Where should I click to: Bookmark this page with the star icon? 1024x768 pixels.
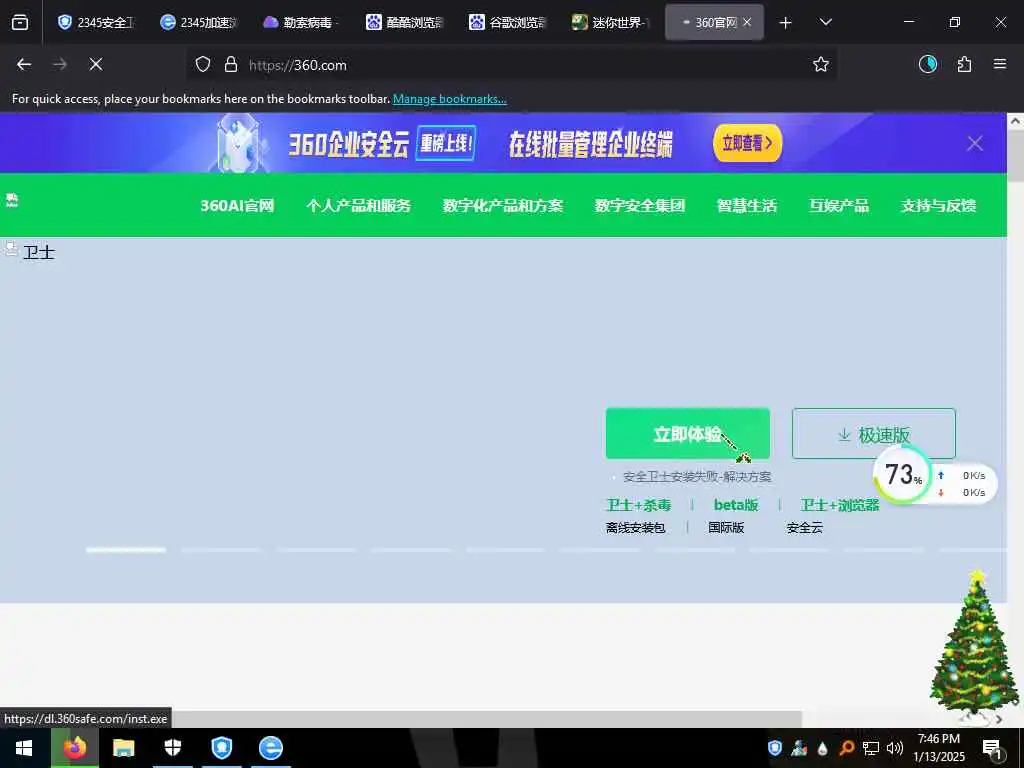point(821,64)
